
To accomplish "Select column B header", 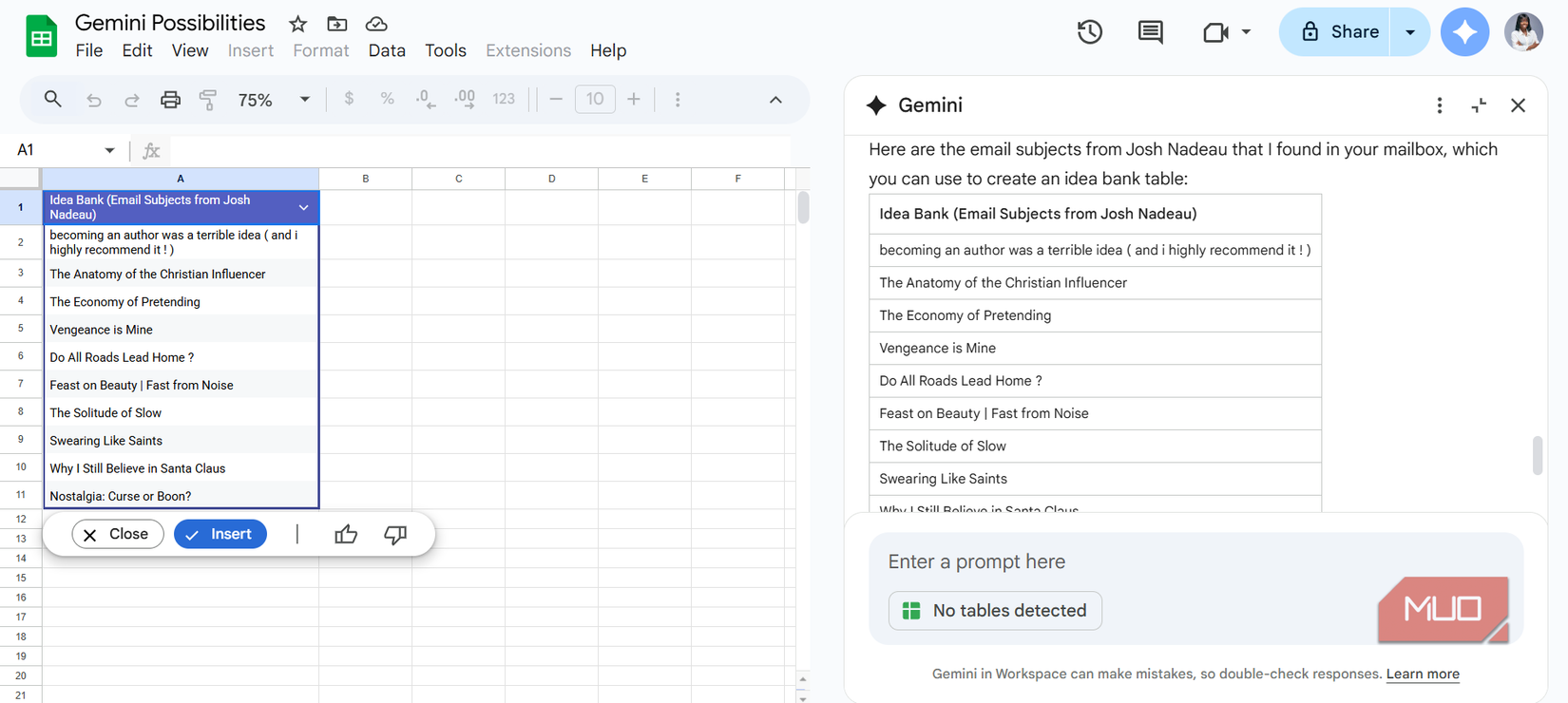I will coord(365,179).
